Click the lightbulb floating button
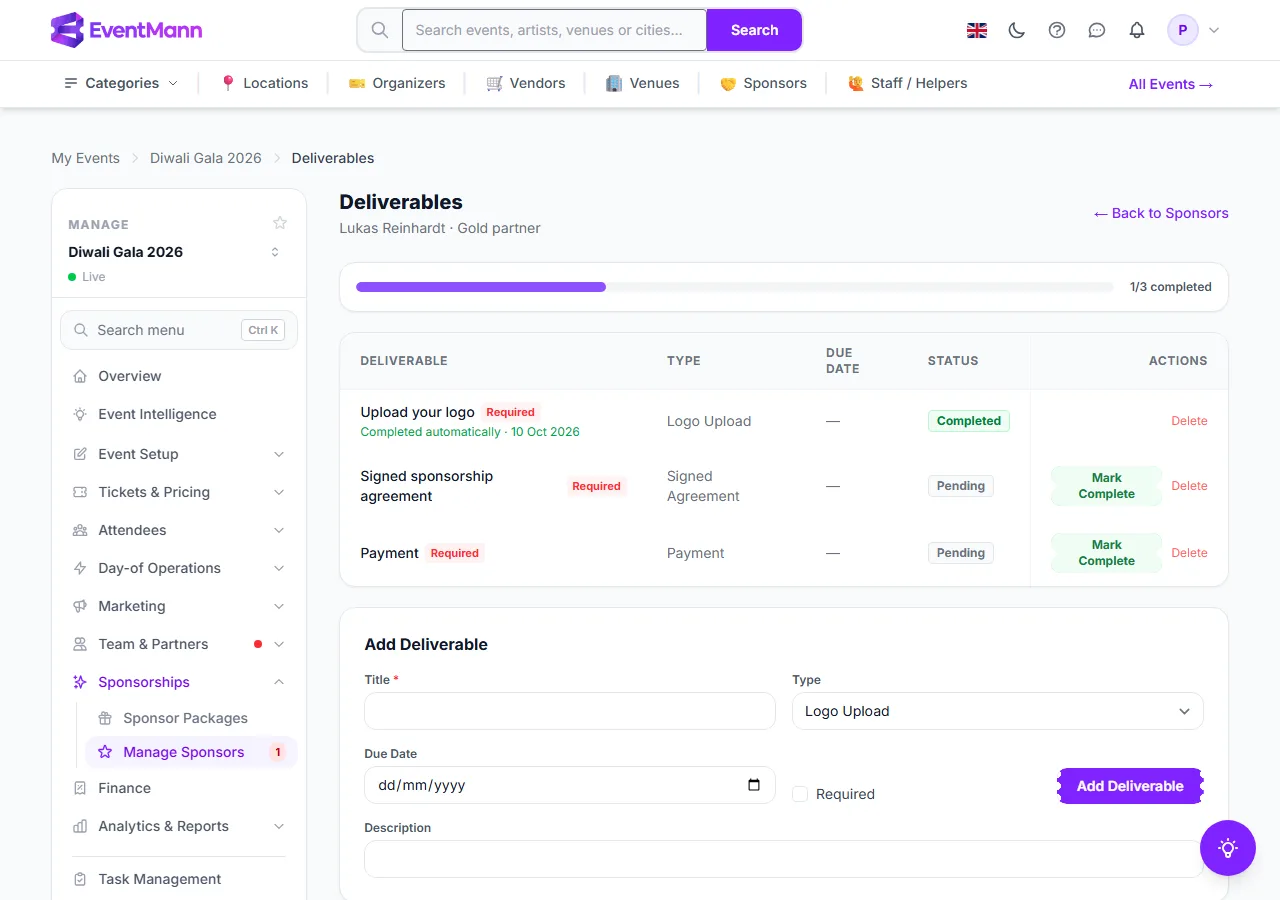The width and height of the screenshot is (1280, 900). [1228, 848]
